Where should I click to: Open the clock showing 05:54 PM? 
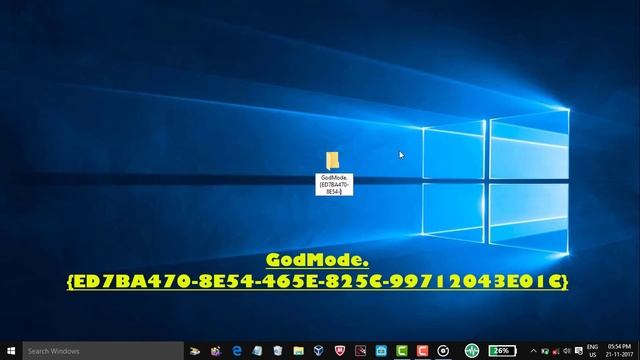coord(619,351)
